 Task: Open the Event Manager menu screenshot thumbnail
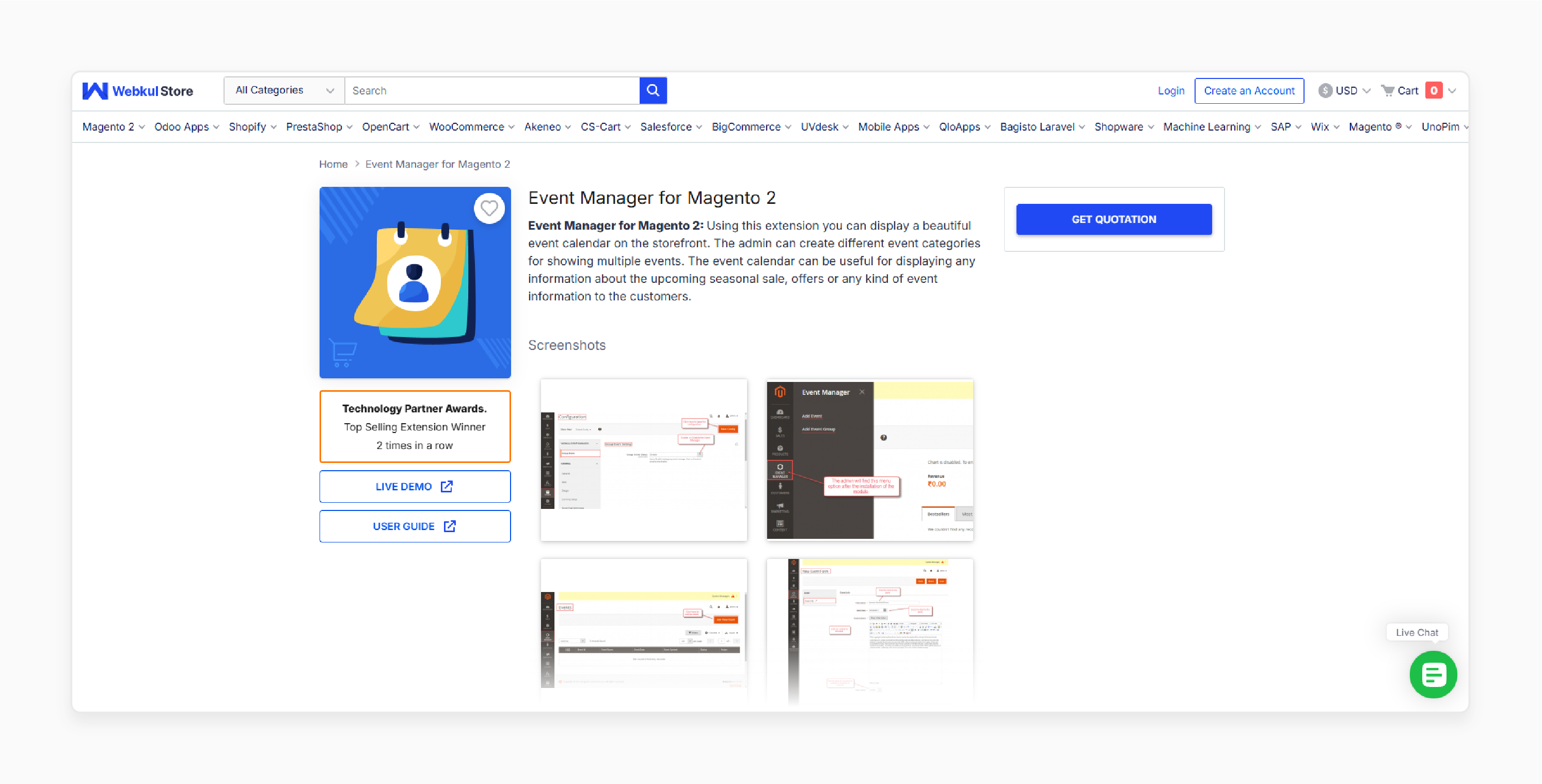(x=870, y=460)
